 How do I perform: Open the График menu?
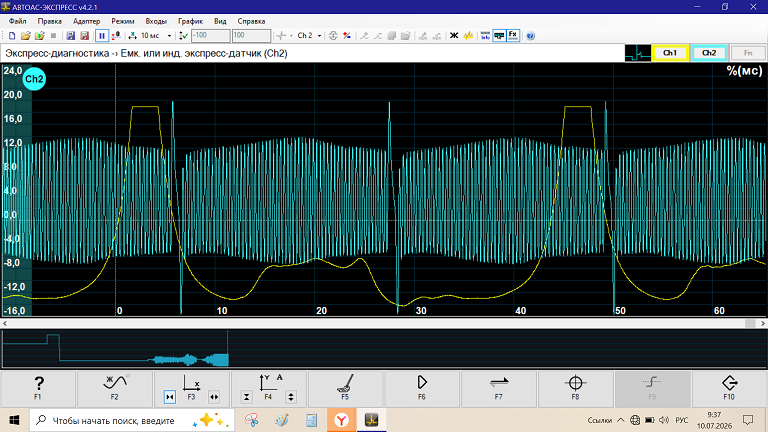pyautogui.click(x=191, y=21)
